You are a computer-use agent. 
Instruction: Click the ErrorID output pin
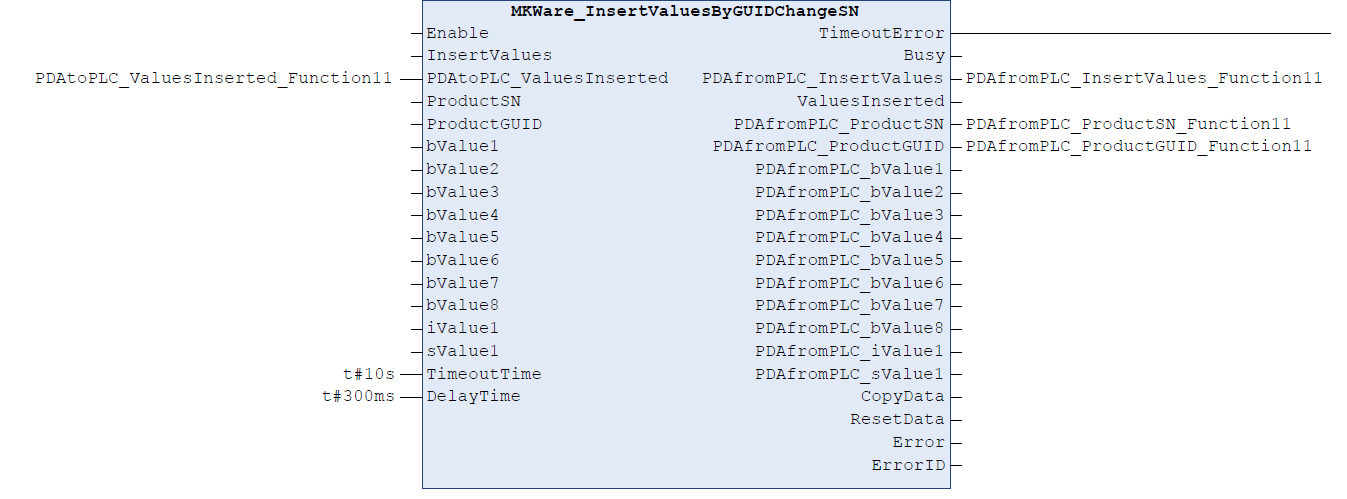[908, 465]
